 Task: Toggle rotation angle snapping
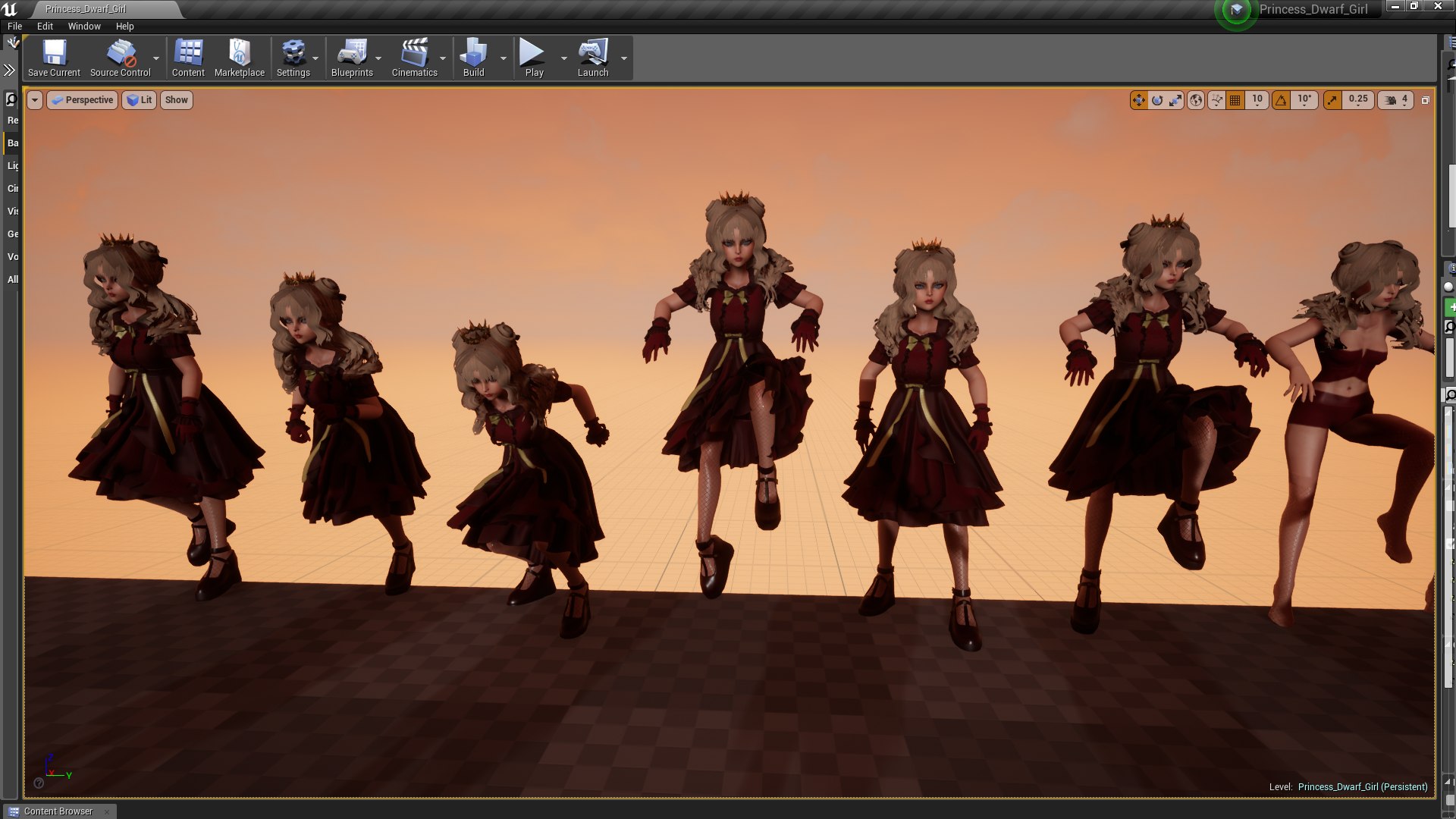coord(1281,100)
